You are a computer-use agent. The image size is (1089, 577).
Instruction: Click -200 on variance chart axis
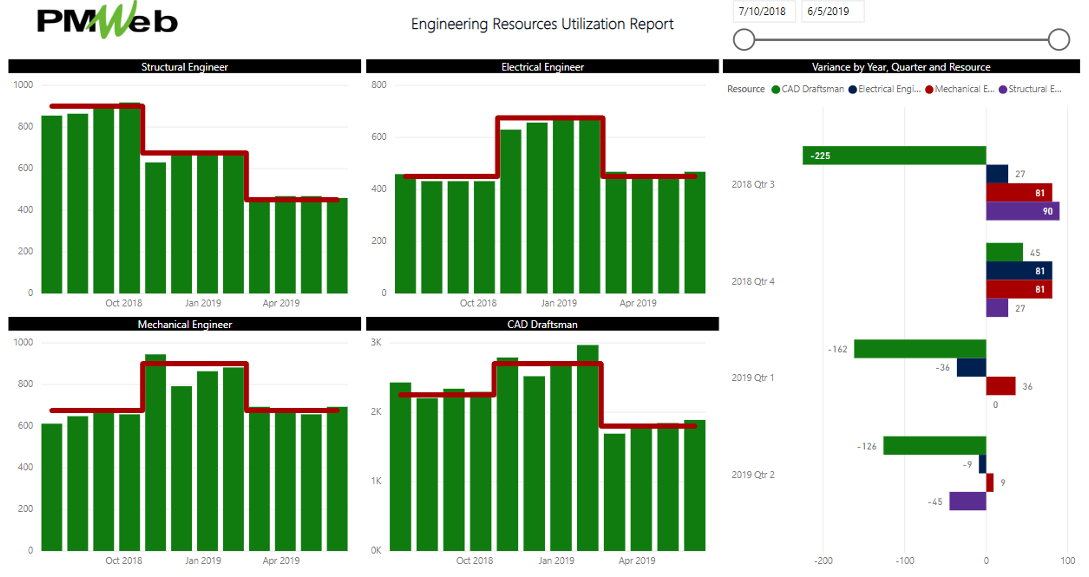(x=823, y=560)
